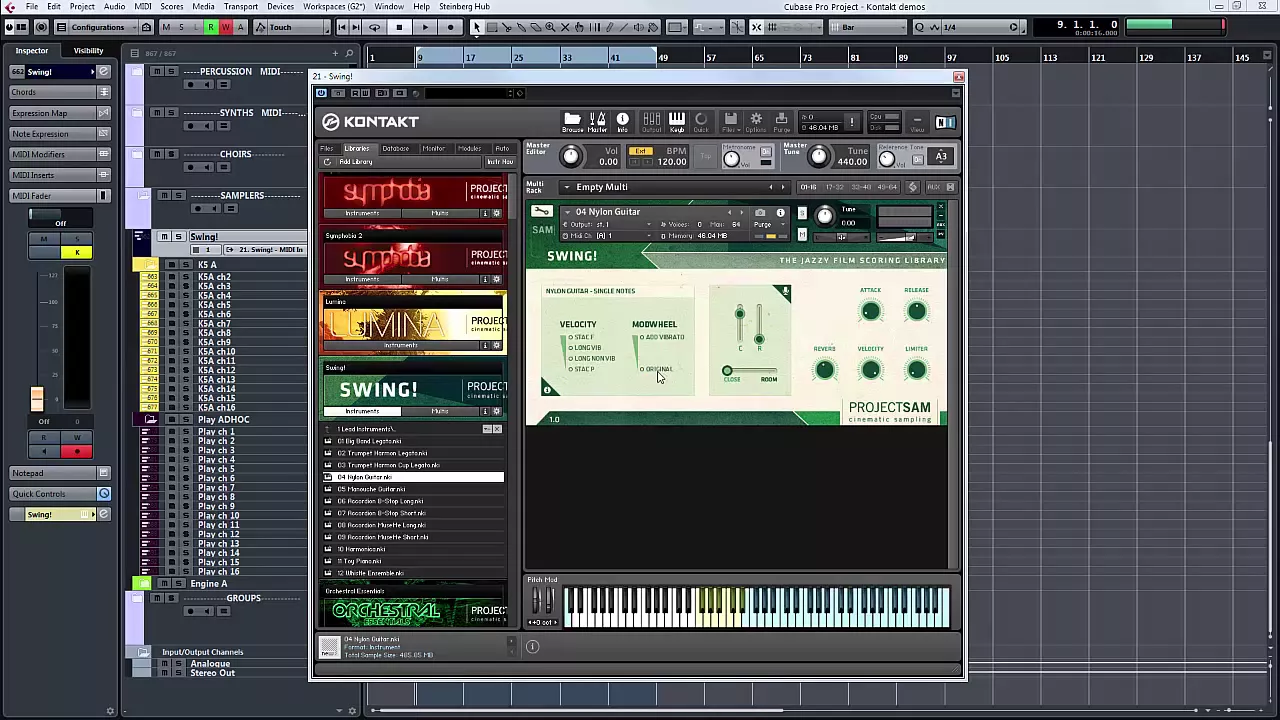1280x720 pixels.
Task: Click the info icon in Nylon Guitar header
Action: tap(780, 212)
